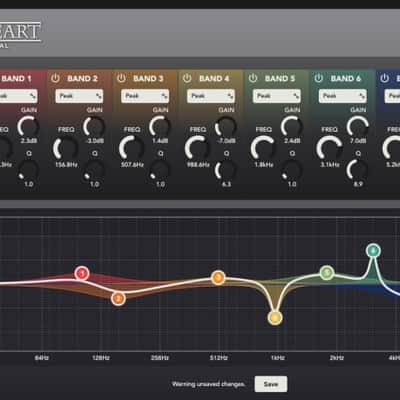
Task: Click the yellow Band 4 notch node
Action: pyautogui.click(x=275, y=318)
